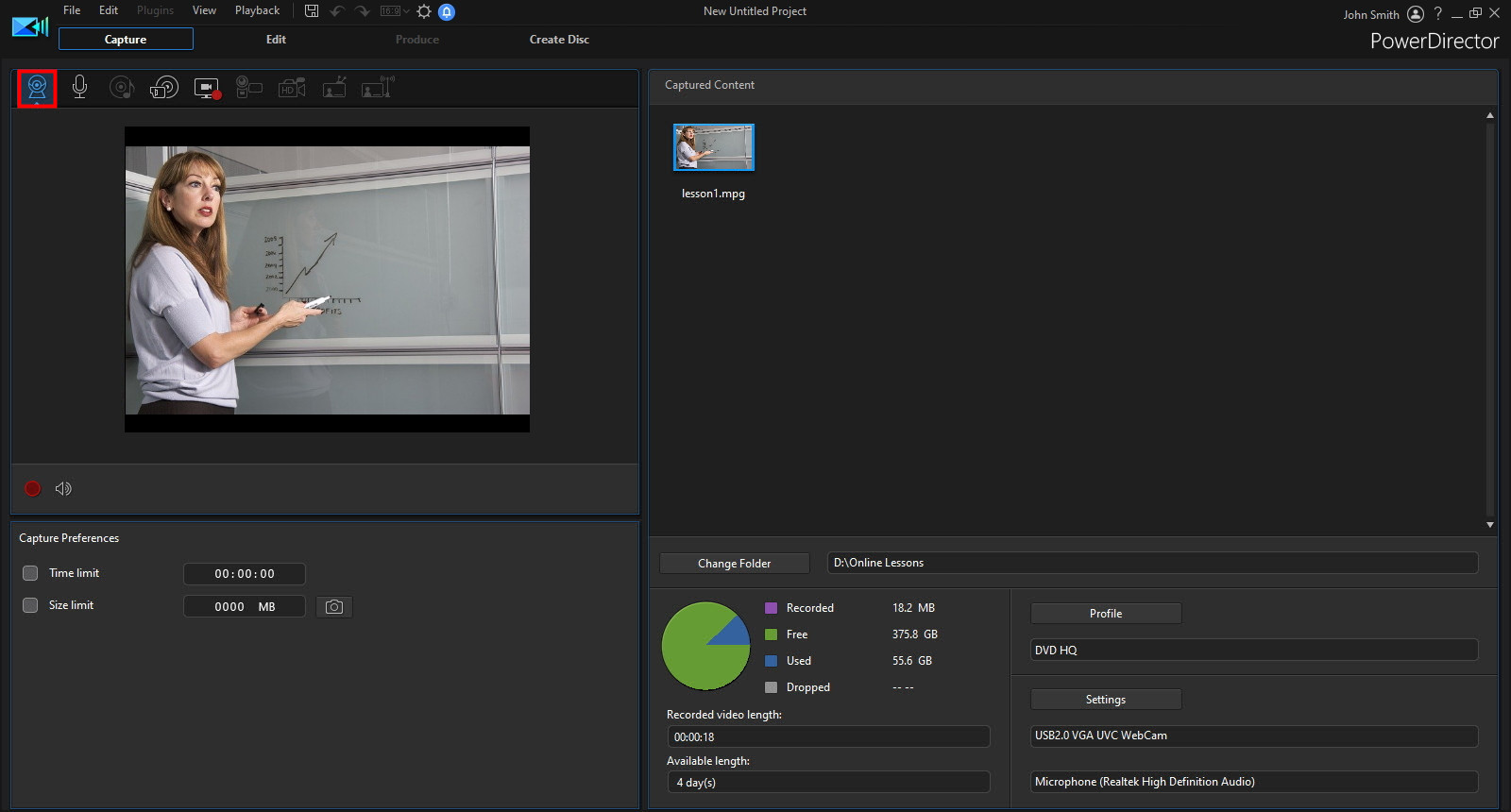Select capture from webcam icon
The width and height of the screenshot is (1511, 812).
click(x=37, y=88)
